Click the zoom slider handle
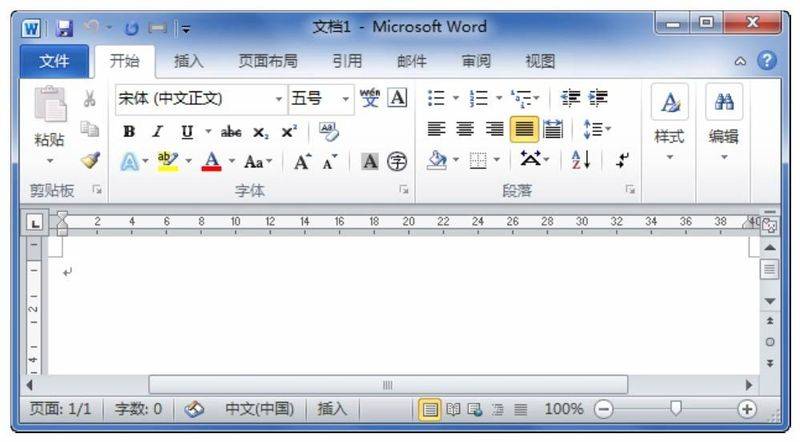 click(x=676, y=408)
